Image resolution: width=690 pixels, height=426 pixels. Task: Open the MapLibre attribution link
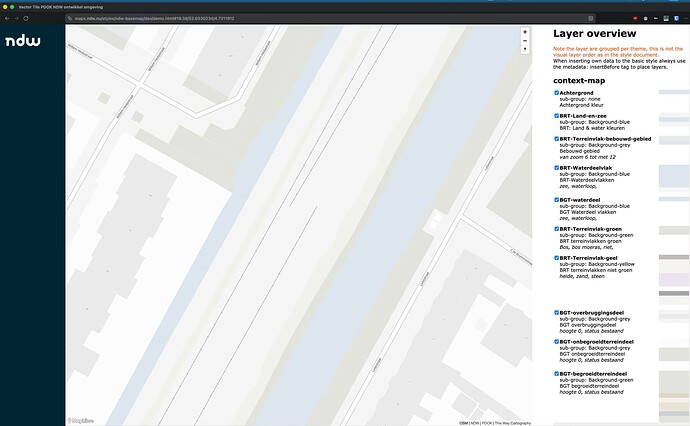pyautogui.click(x=81, y=421)
